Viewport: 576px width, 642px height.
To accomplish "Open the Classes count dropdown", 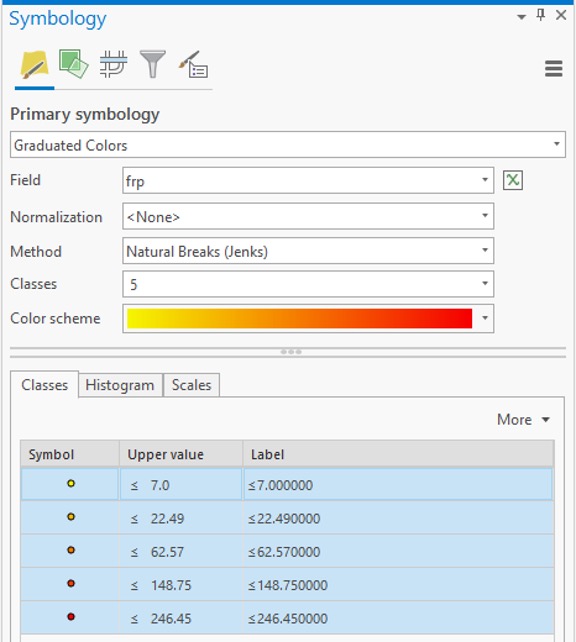I will click(308, 284).
